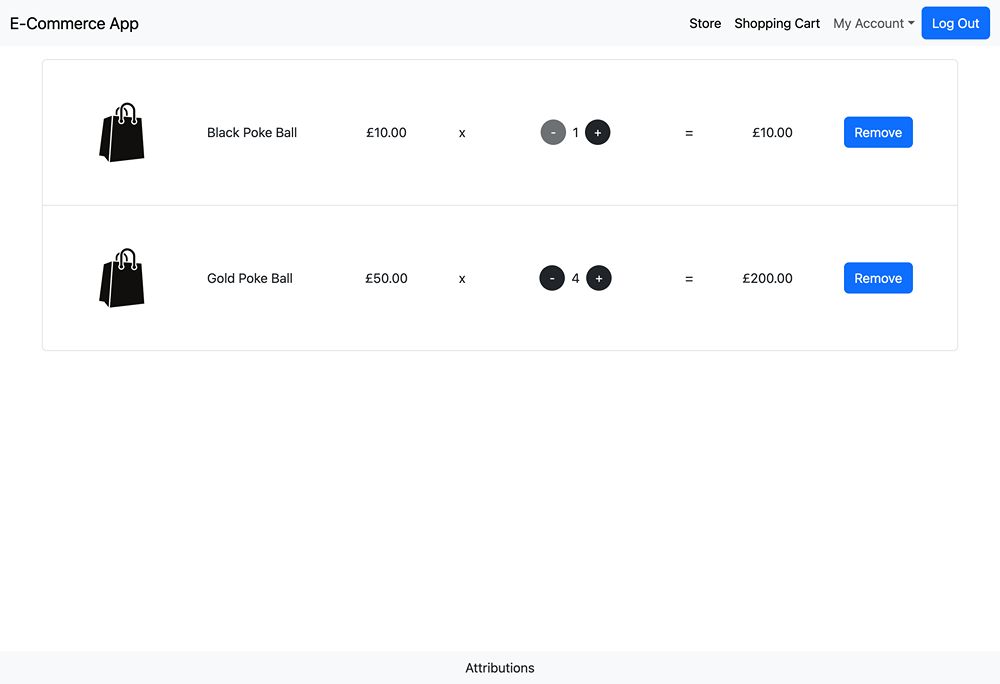Viewport: 1000px width, 684px height.
Task: Decrease Black Poke Ball quantity with minus
Action: click(x=553, y=132)
